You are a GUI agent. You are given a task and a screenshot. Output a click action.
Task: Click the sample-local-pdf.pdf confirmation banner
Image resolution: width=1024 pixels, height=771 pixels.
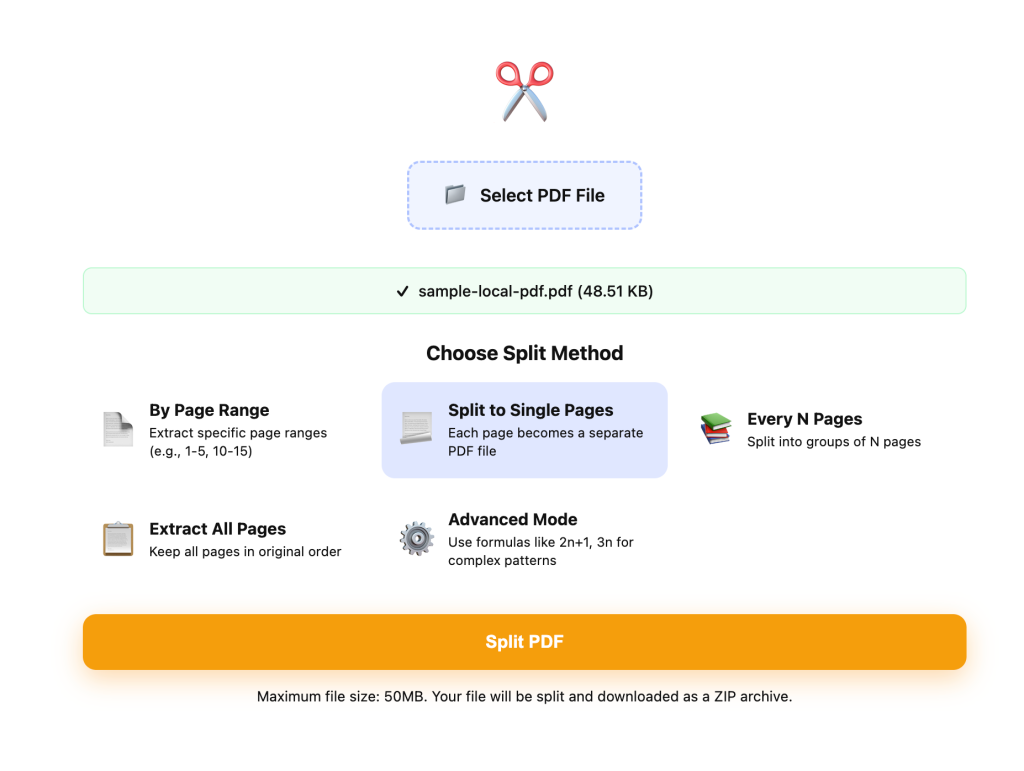tap(524, 291)
